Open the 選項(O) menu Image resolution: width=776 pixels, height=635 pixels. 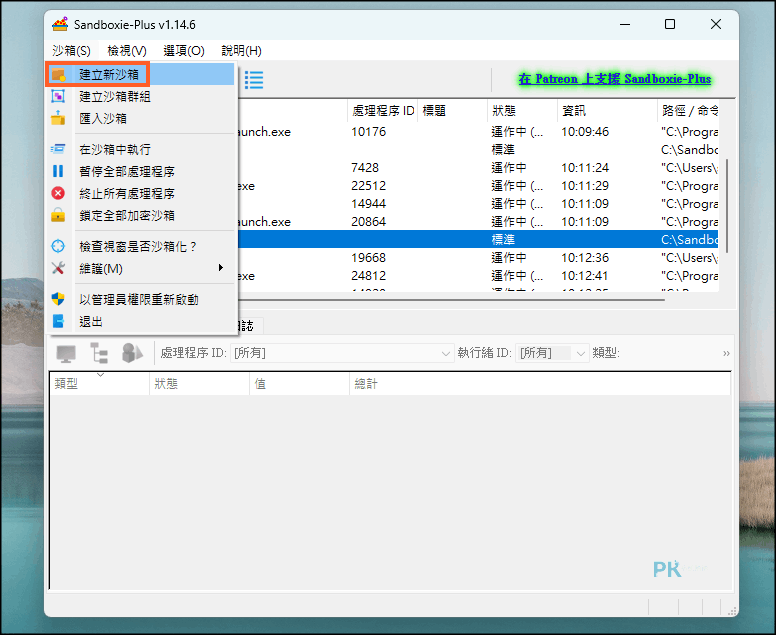(184, 50)
